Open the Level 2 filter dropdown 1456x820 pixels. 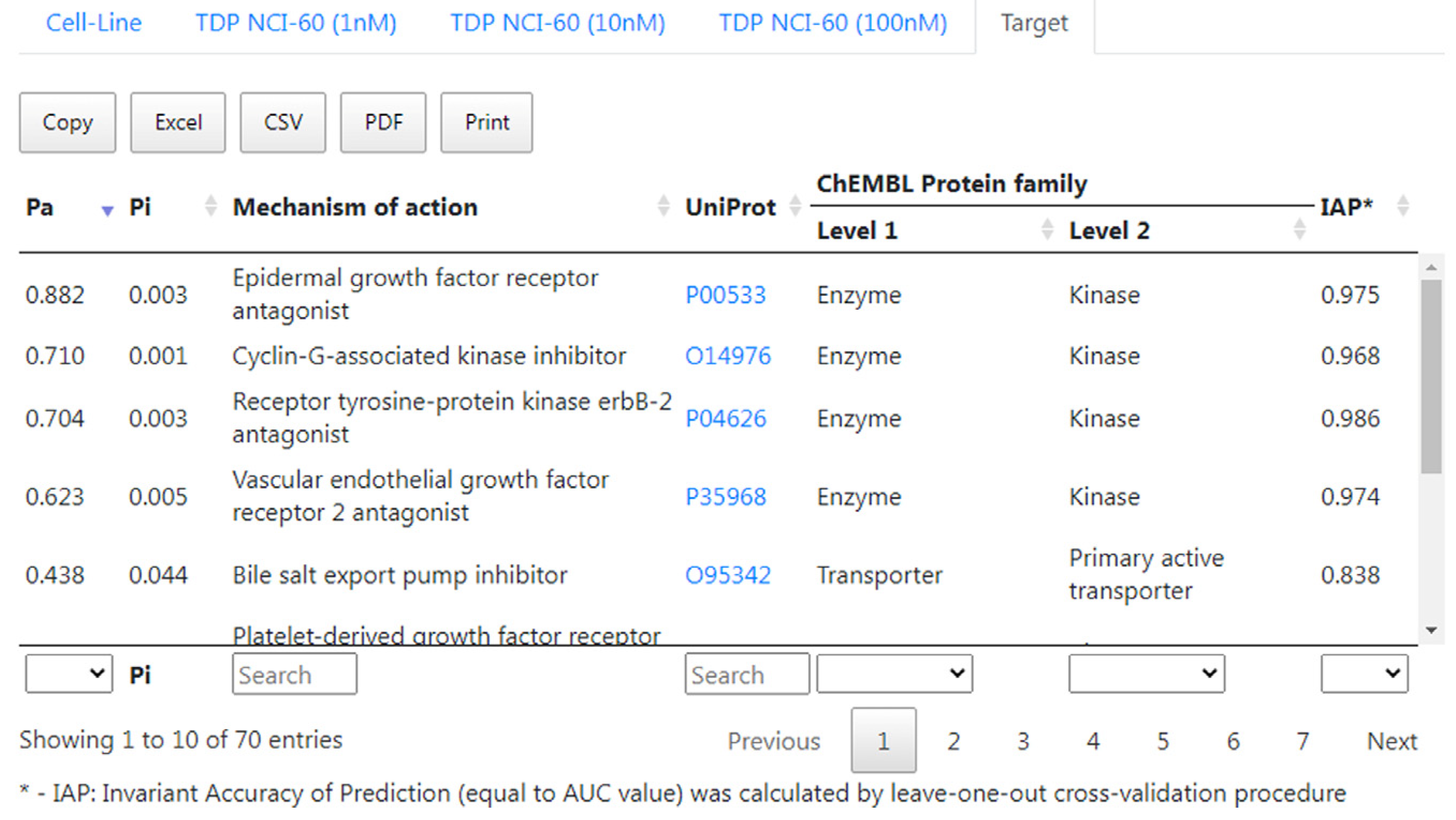pyautogui.click(x=1146, y=673)
